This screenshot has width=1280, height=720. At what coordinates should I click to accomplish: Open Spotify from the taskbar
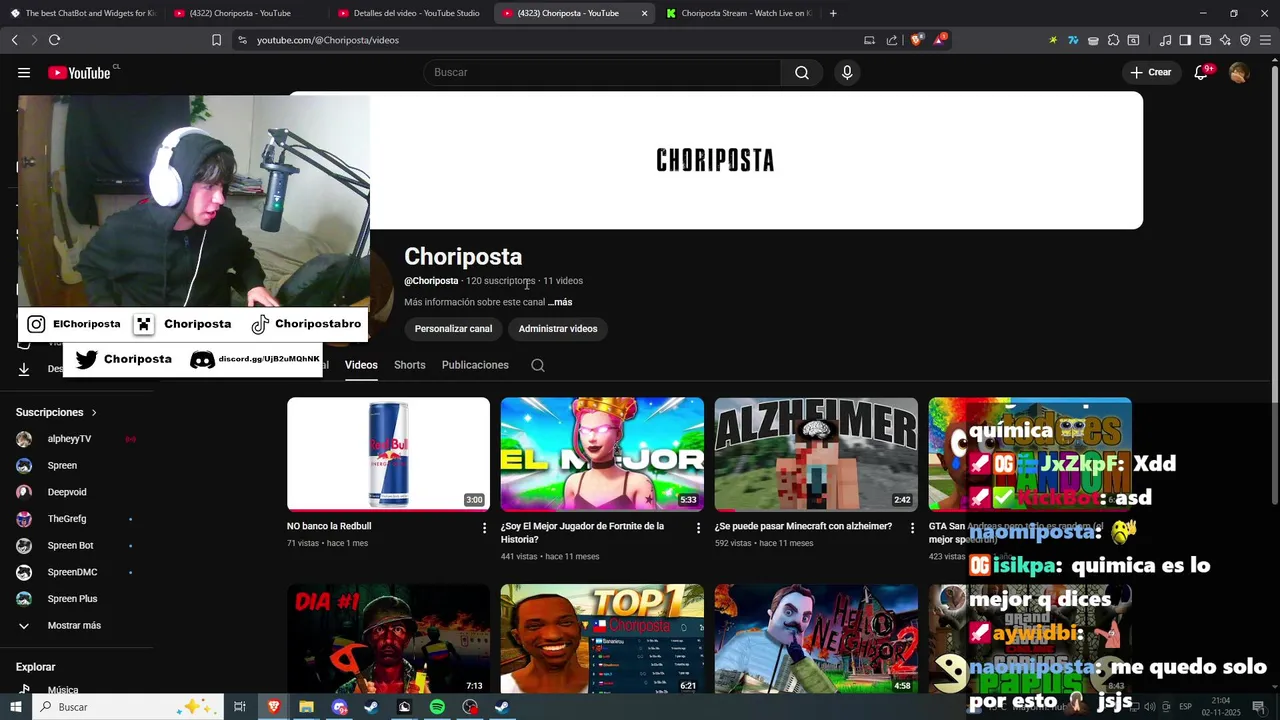point(437,707)
